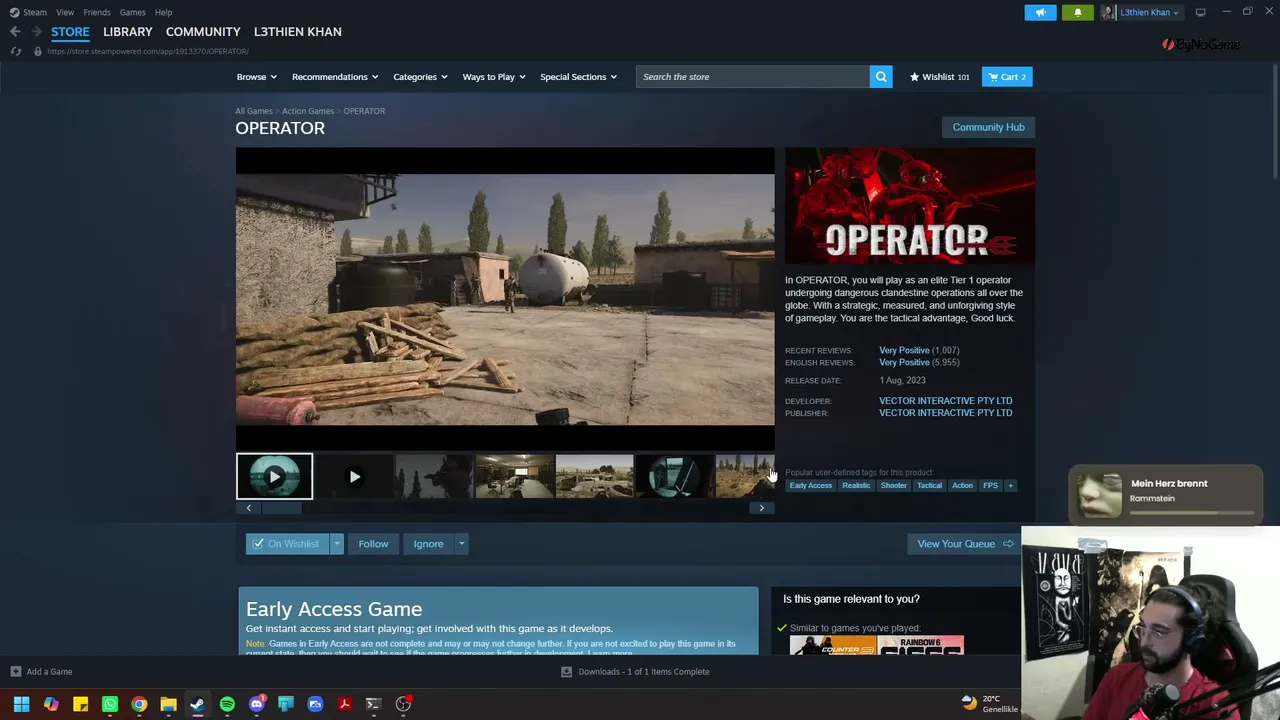Expand the L3thien Khan account dropdown
Viewport: 1280px width, 720px height.
pos(1149,12)
